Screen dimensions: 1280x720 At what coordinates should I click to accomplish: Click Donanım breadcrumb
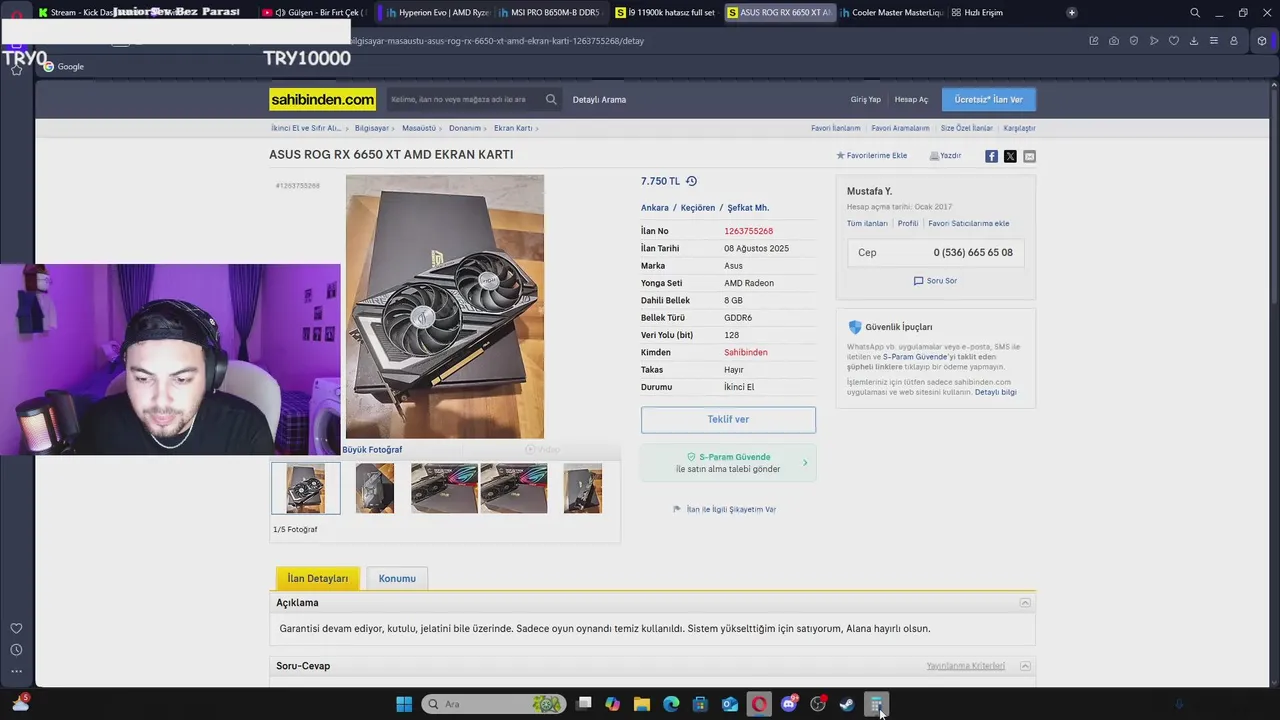click(465, 128)
